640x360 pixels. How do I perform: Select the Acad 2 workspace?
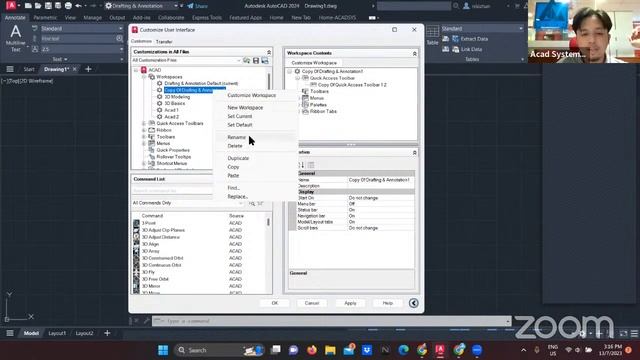coord(171,117)
